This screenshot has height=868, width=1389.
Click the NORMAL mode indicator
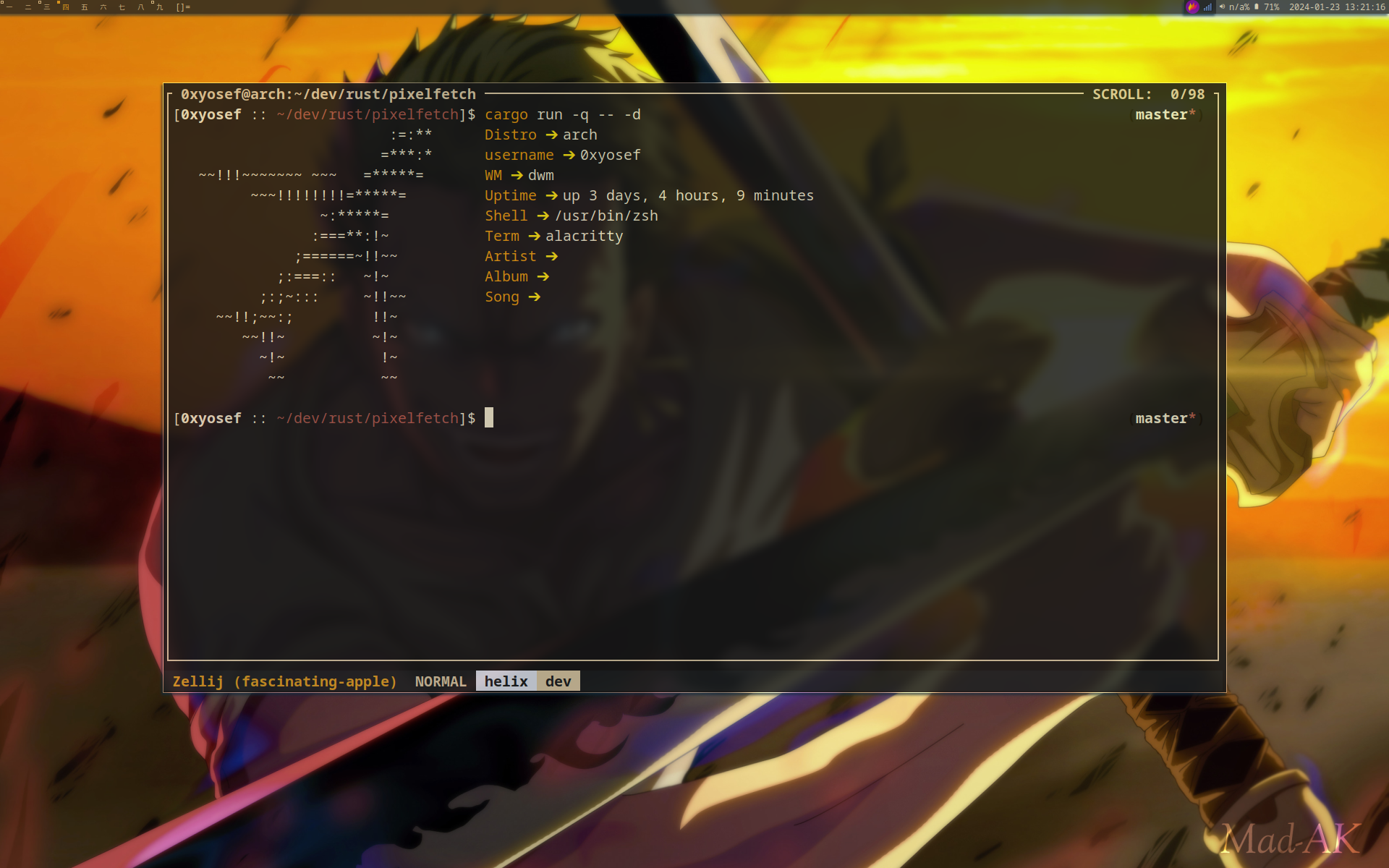441,681
